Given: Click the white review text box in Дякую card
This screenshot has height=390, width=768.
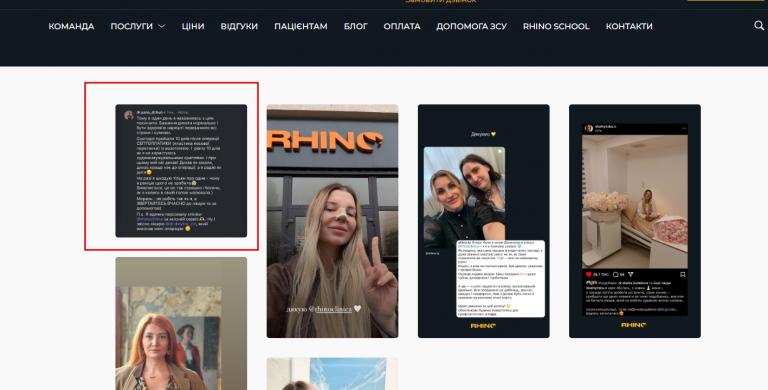Looking at the screenshot, I should (501, 278).
